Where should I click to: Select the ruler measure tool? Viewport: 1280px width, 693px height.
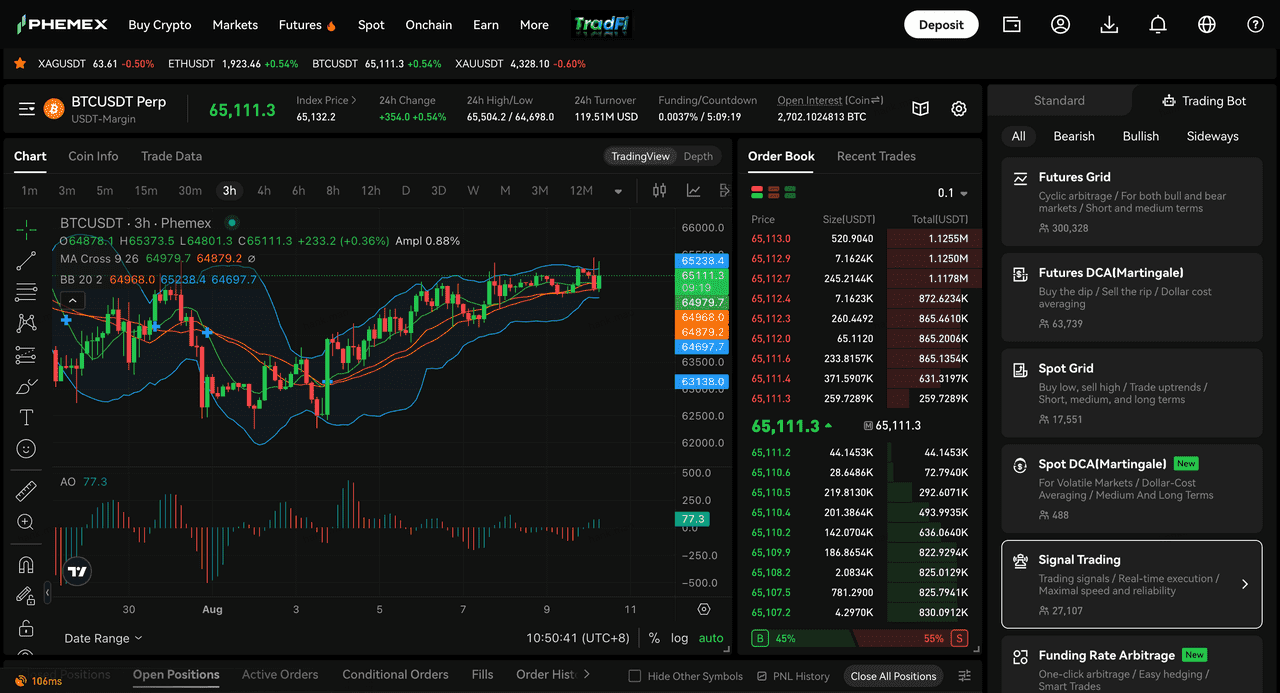(x=26, y=490)
